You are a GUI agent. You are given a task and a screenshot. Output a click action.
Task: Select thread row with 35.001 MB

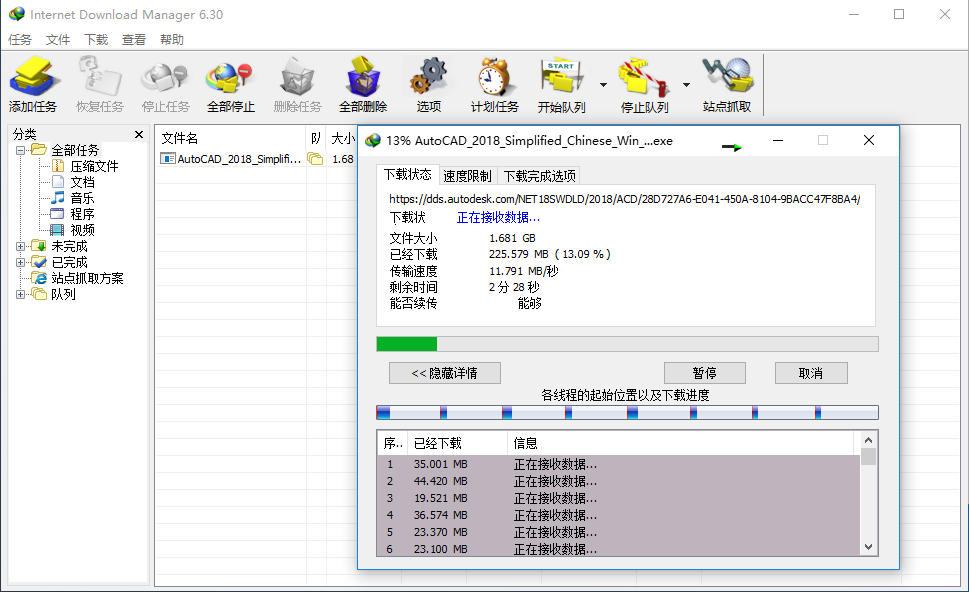click(x=619, y=464)
